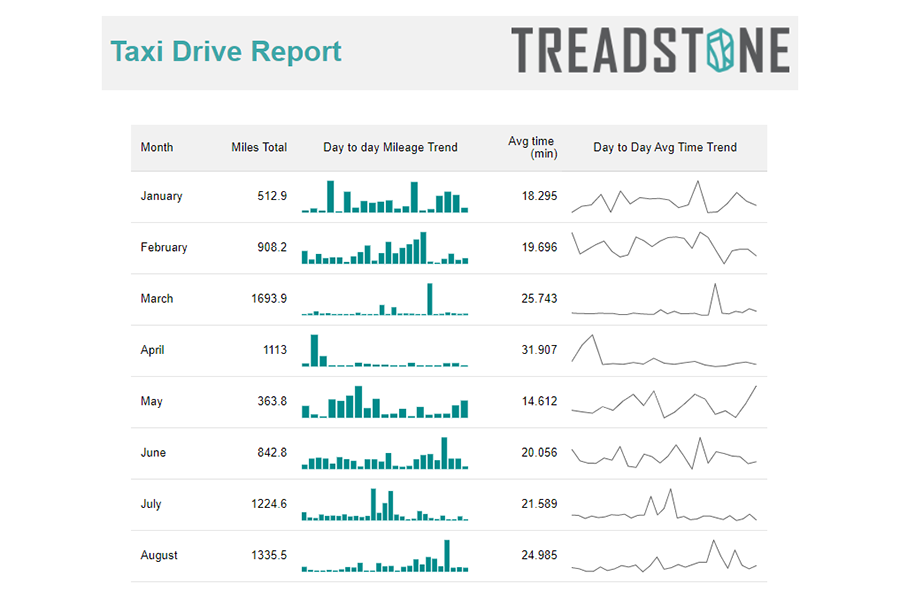Click the Day to Day Avg Time Trend header
900x599 pixels.
coord(665,147)
